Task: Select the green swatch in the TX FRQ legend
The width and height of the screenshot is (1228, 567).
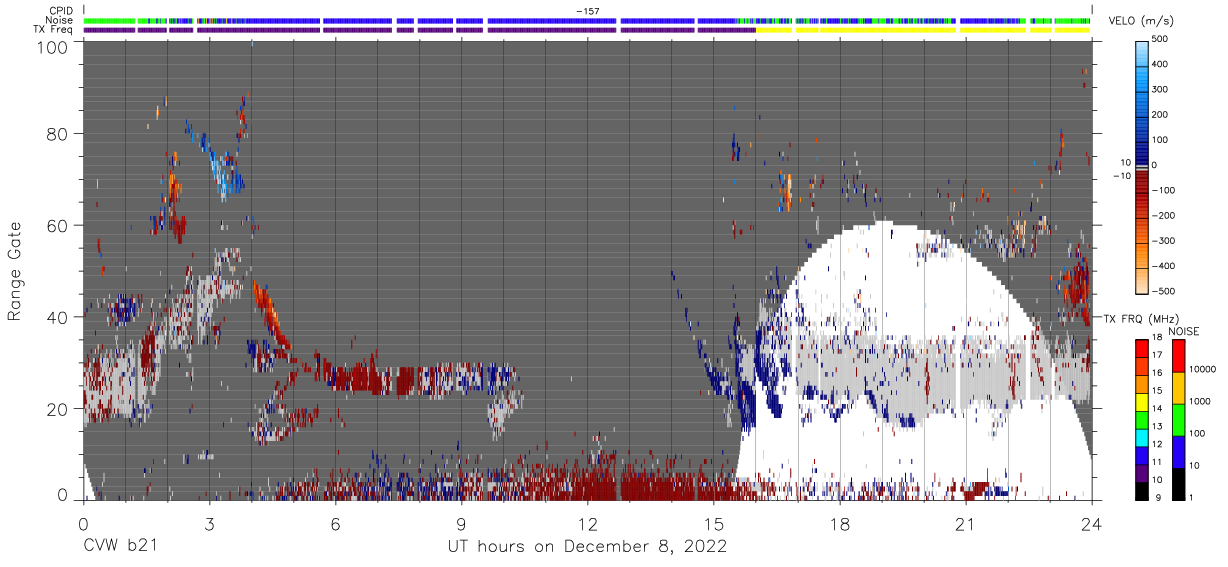Action: (1142, 419)
